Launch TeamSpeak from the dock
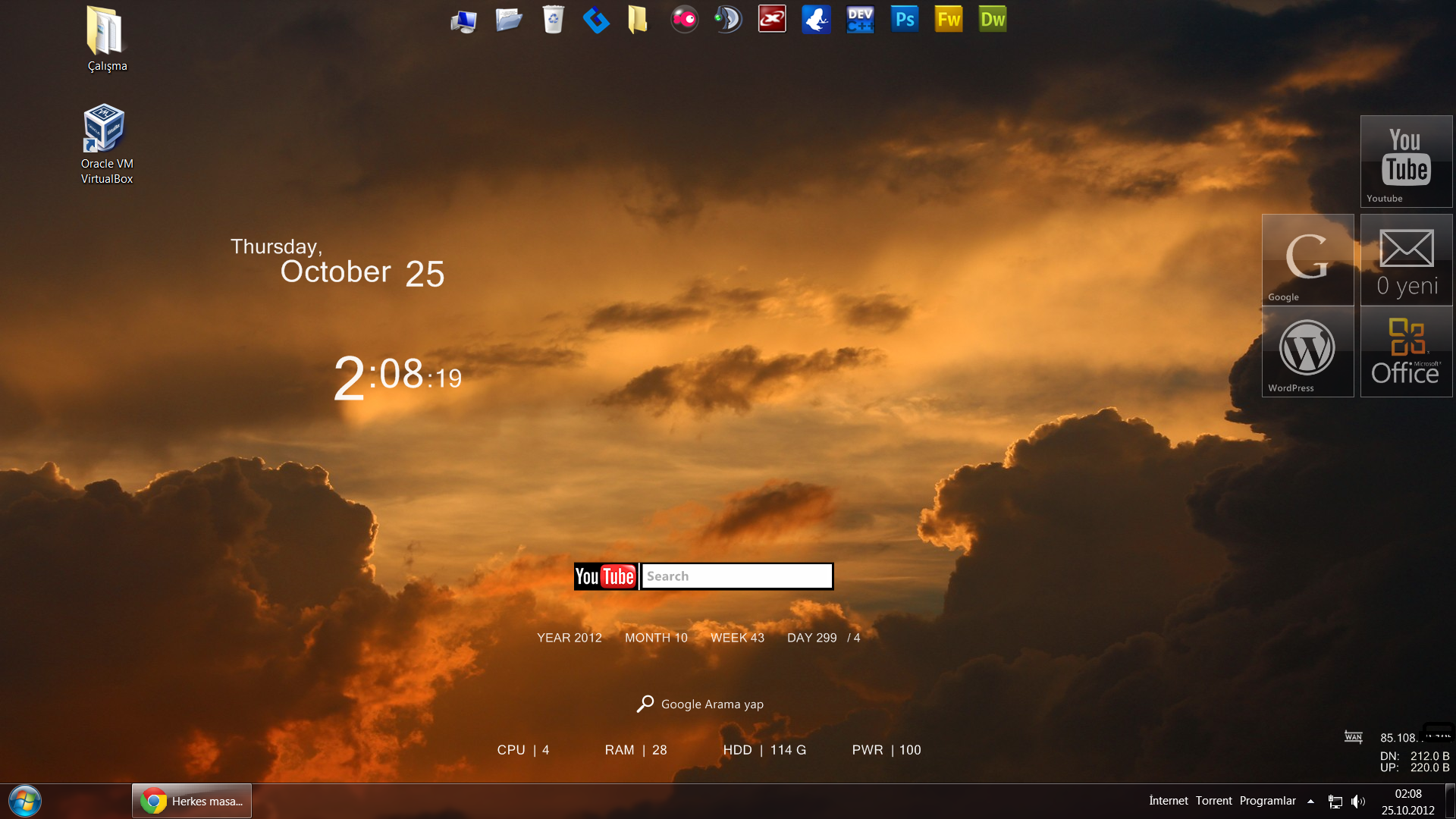This screenshot has width=1456, height=819. tap(728, 20)
